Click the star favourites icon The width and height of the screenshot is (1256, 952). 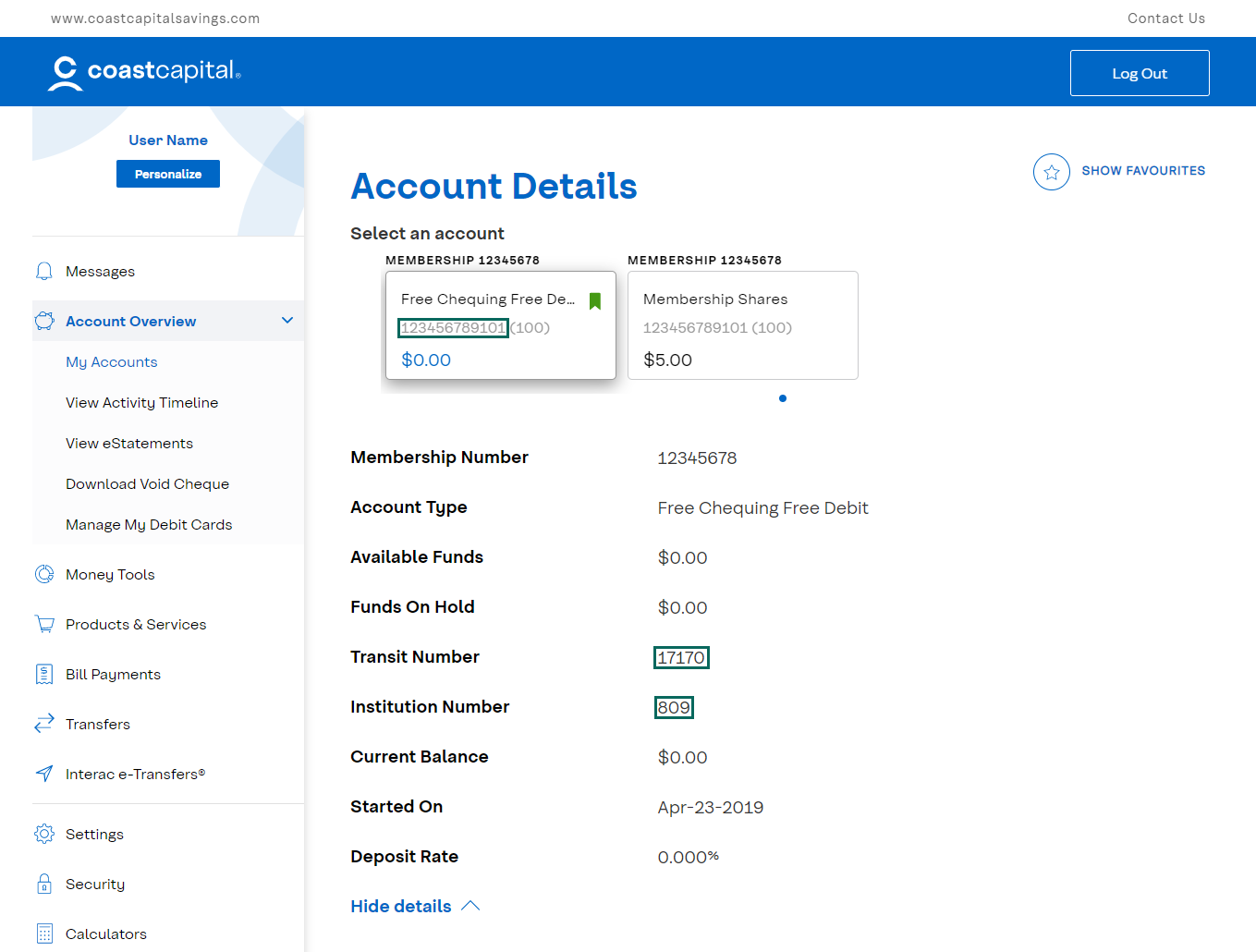(x=1052, y=172)
